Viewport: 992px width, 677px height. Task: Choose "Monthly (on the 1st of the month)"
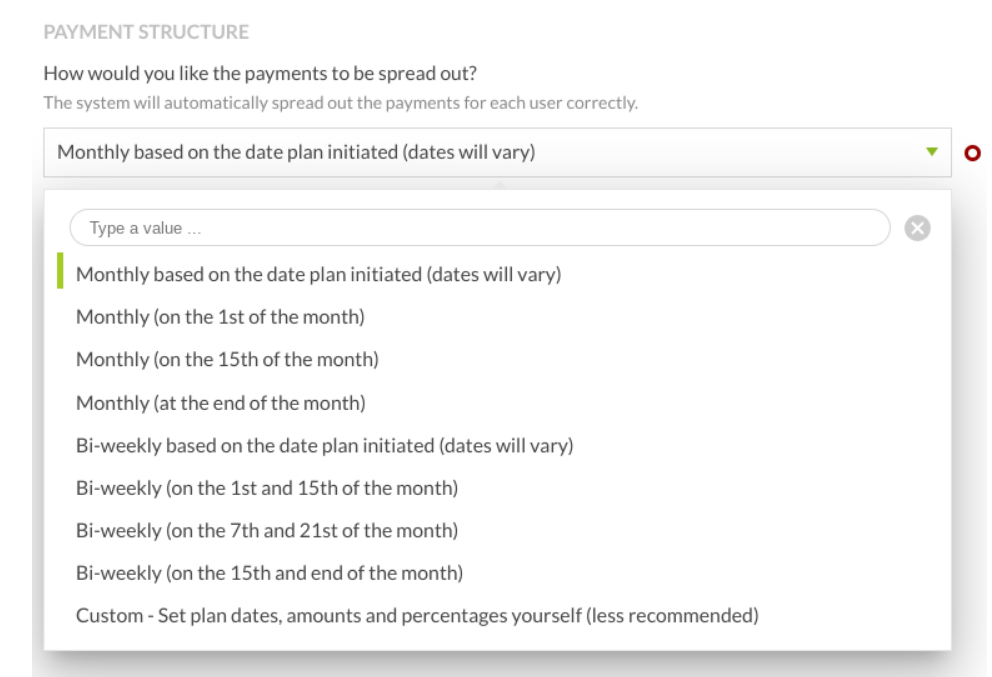tap(220, 318)
